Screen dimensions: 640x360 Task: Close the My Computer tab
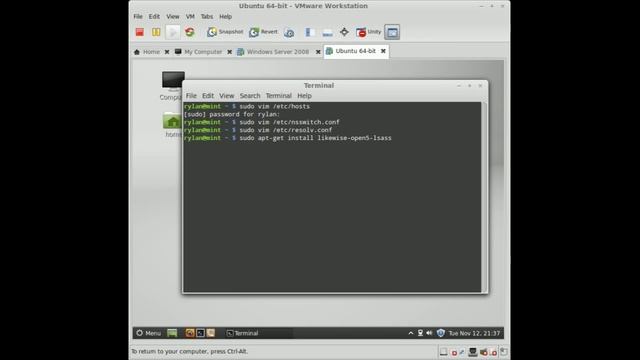(229, 52)
